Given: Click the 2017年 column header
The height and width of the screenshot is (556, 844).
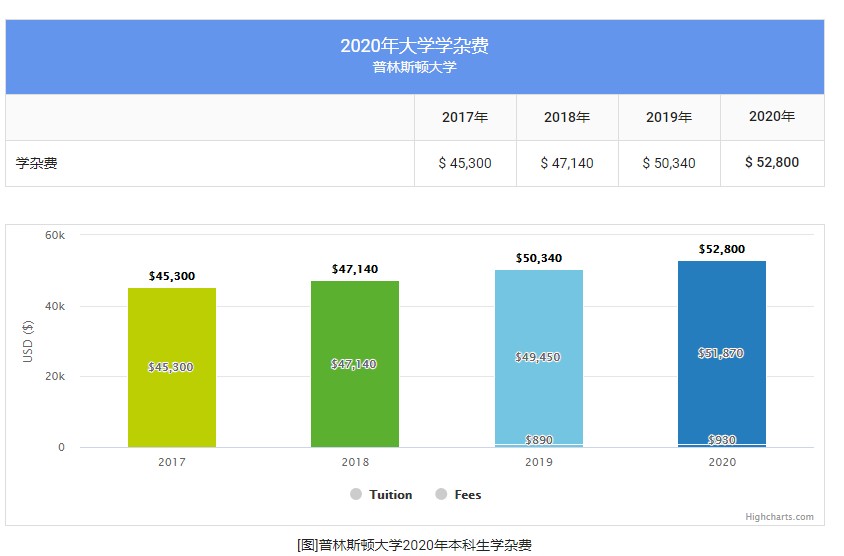Looking at the screenshot, I should coord(465,118).
